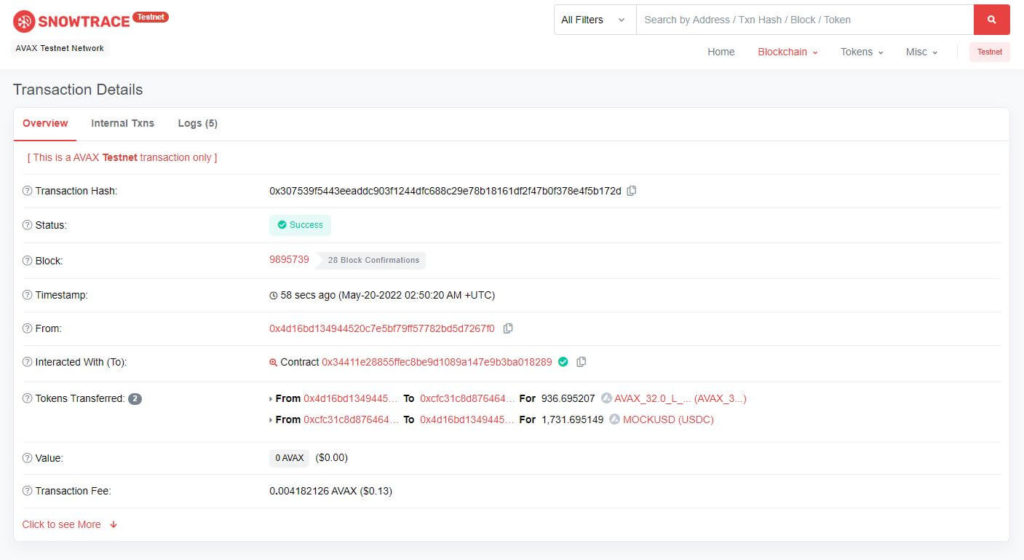Copy the From address to clipboard
The height and width of the screenshot is (560, 1024).
[x=508, y=328]
